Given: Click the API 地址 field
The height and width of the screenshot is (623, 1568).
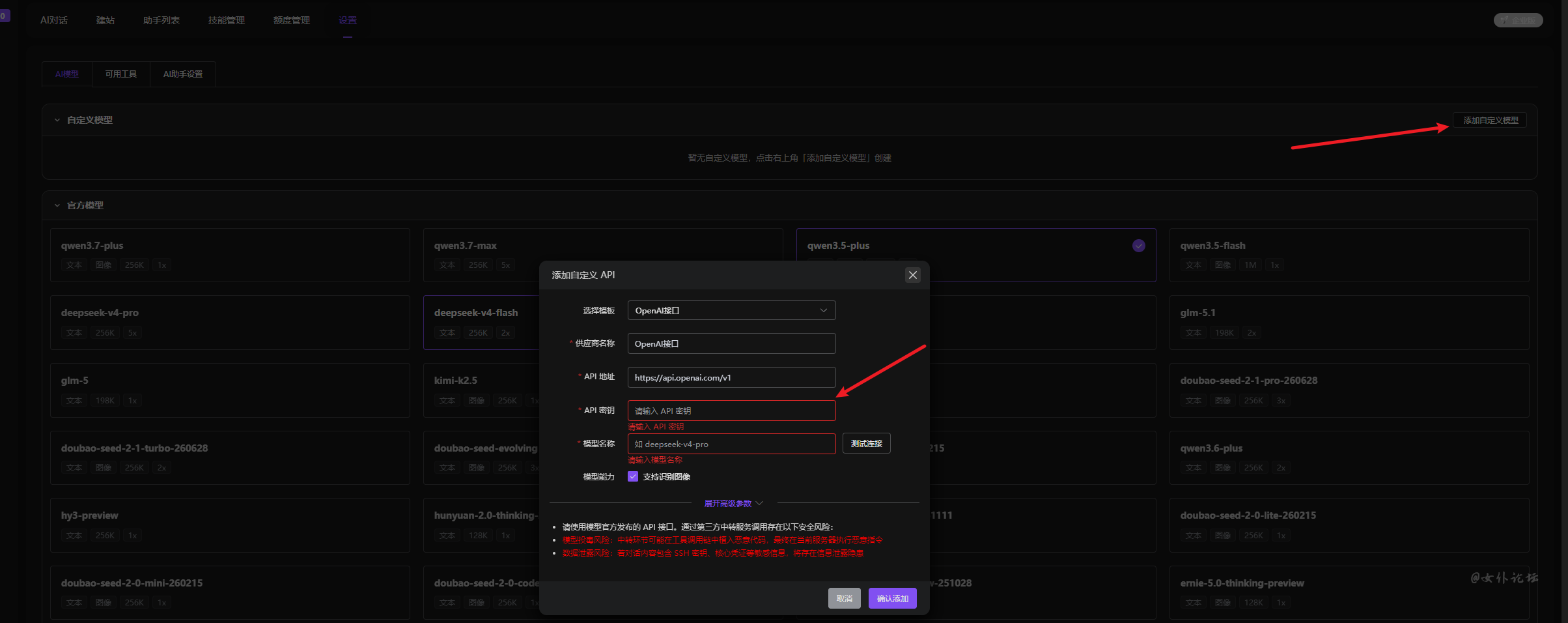Looking at the screenshot, I should coord(731,377).
